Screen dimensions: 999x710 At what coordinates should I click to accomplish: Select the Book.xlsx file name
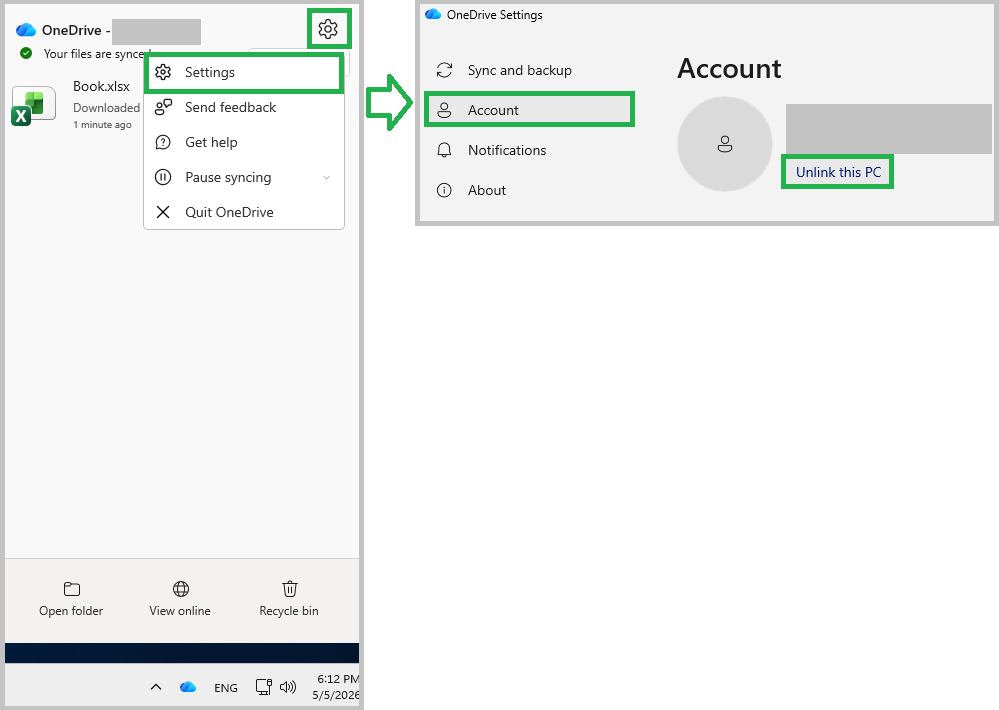(101, 87)
